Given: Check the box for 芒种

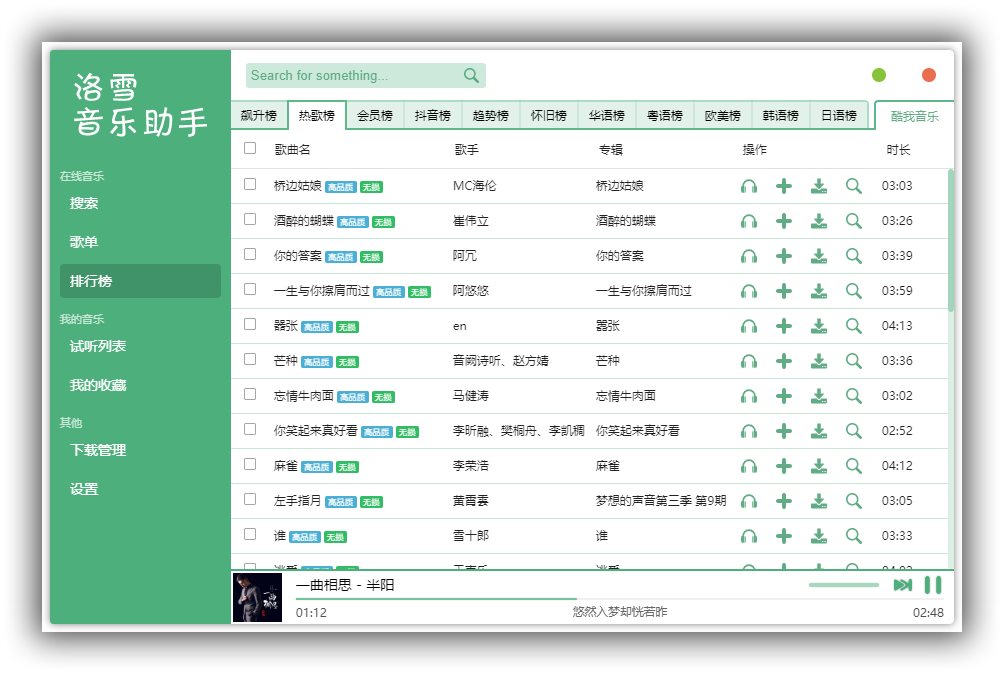Looking at the screenshot, I should pyautogui.click(x=250, y=359).
